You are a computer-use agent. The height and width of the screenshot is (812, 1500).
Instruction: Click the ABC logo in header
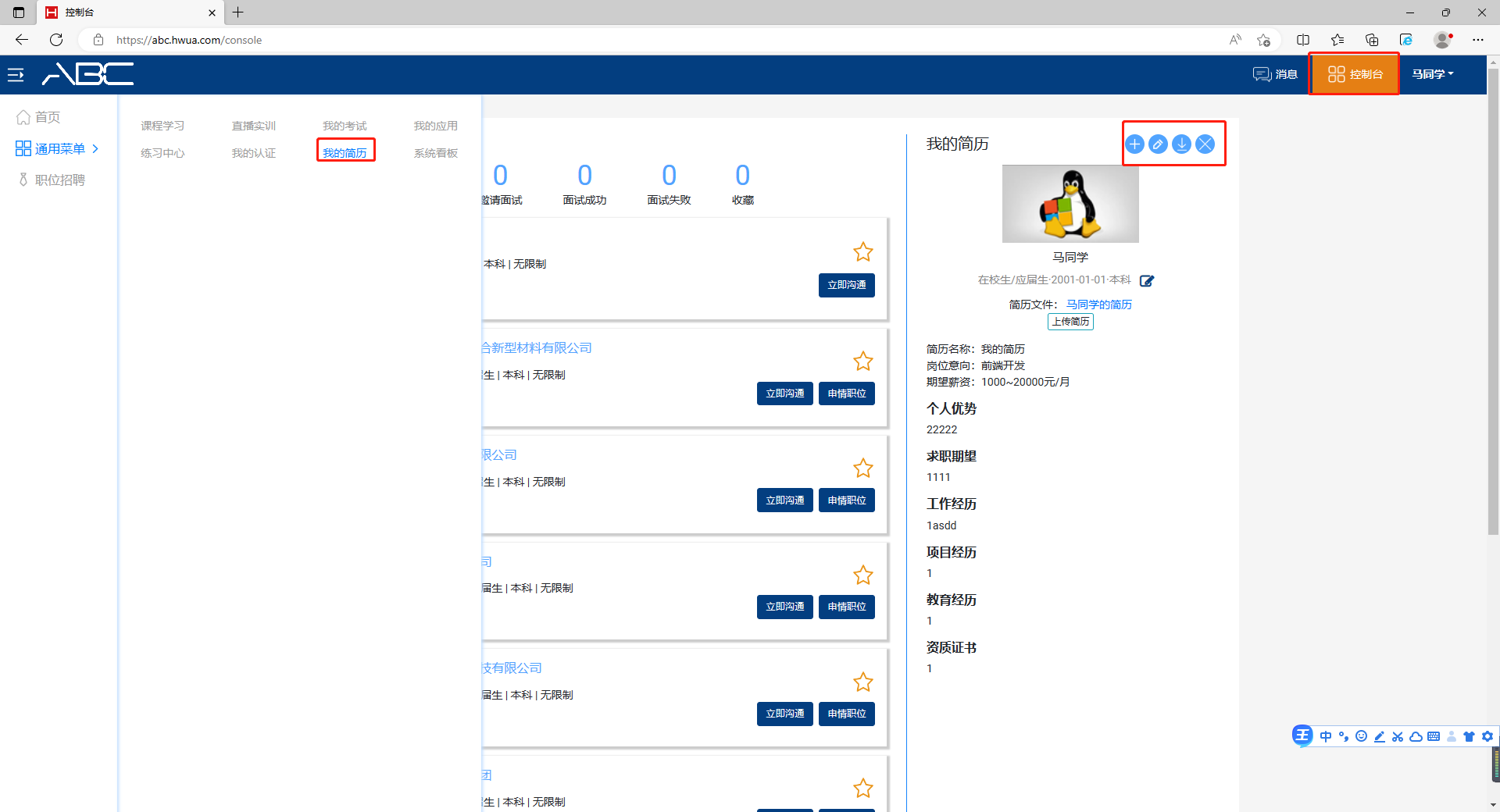[87, 74]
